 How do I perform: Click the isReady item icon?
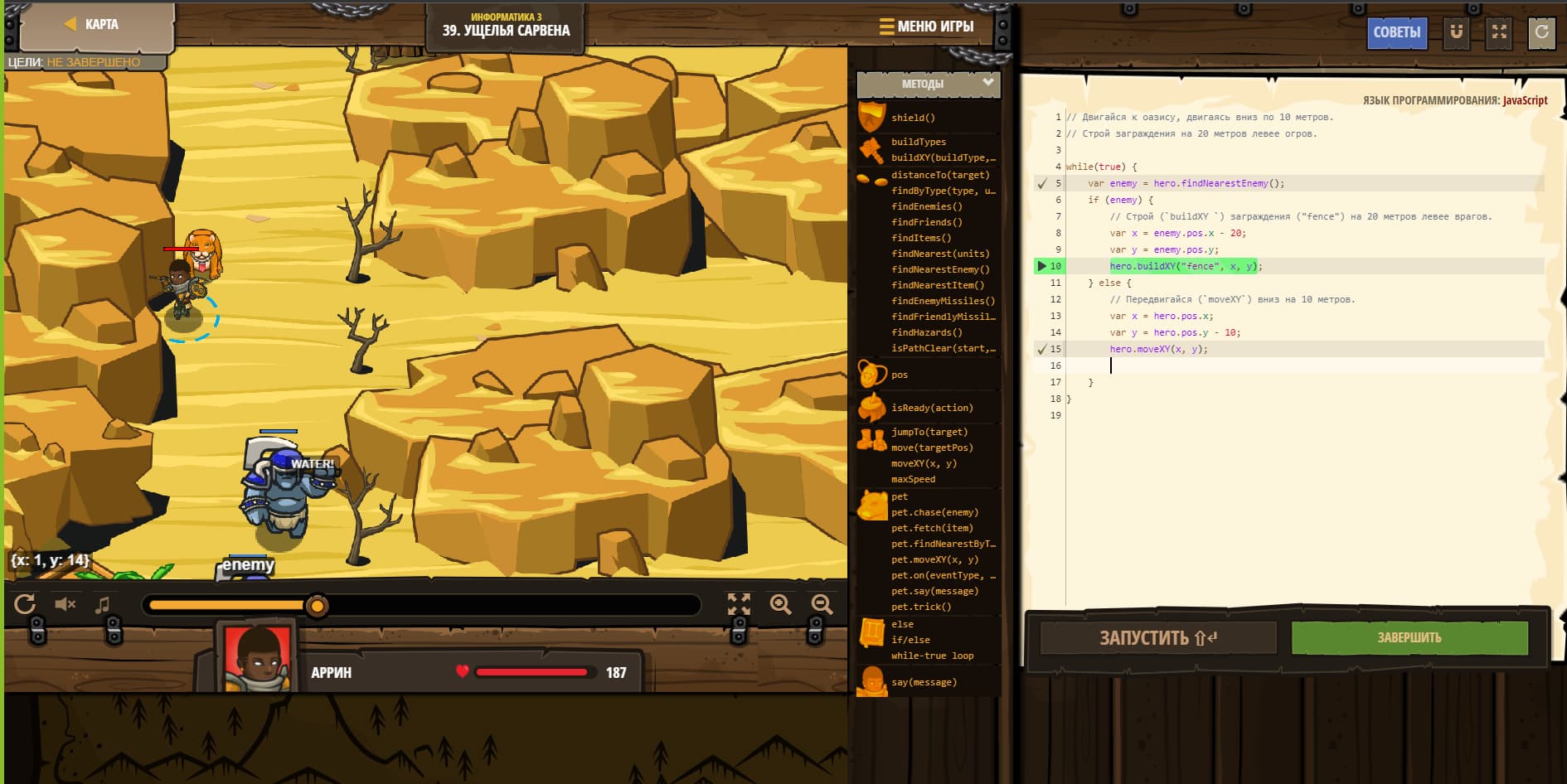[871, 408]
